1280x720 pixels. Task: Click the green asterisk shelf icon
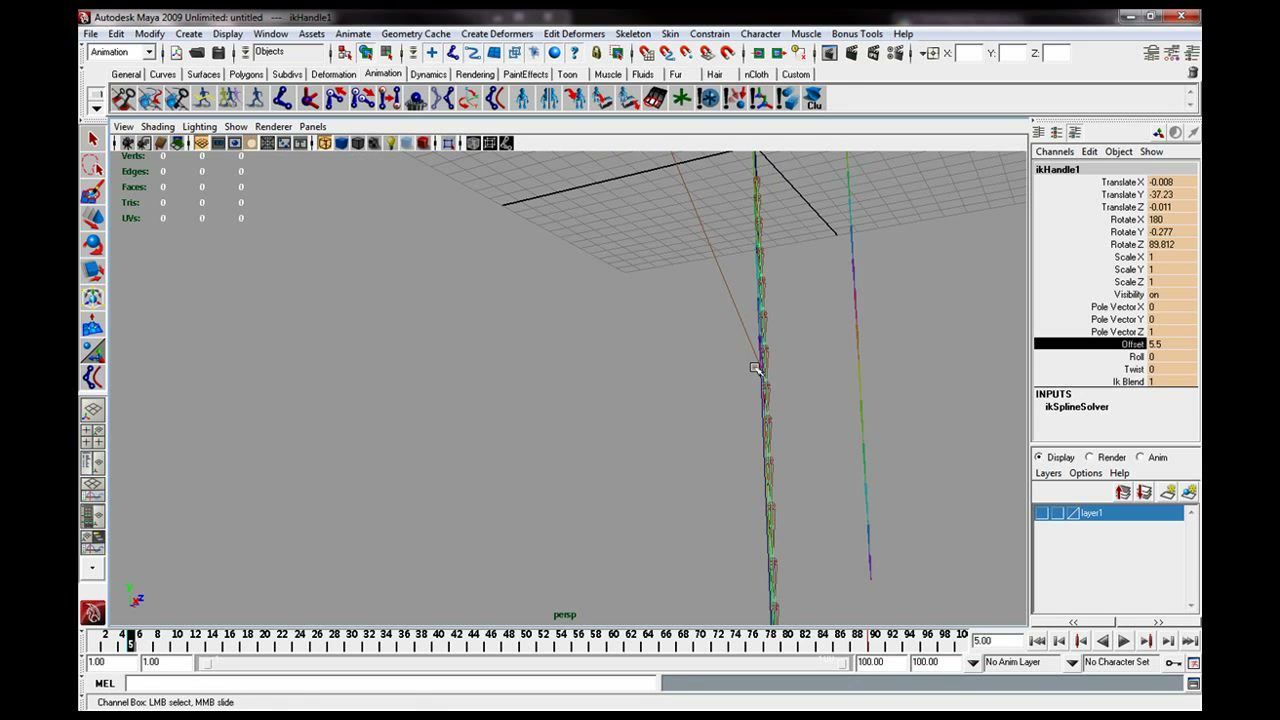(681, 98)
